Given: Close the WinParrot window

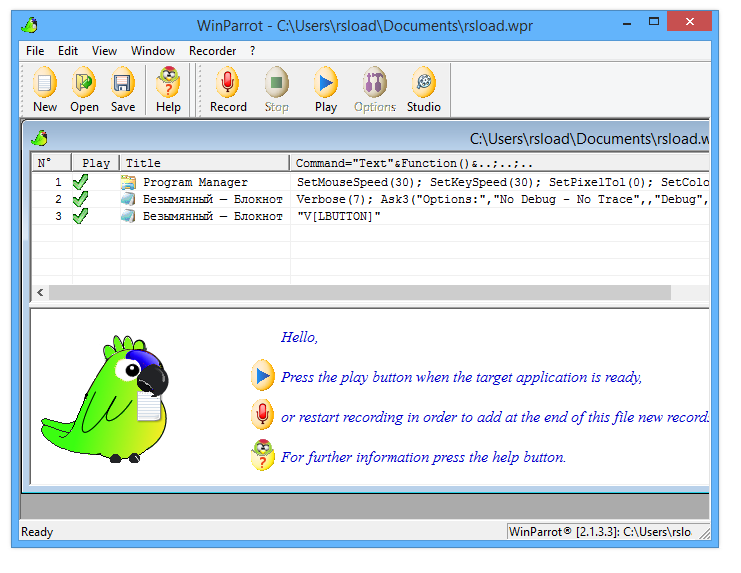Looking at the screenshot, I should point(689,21).
